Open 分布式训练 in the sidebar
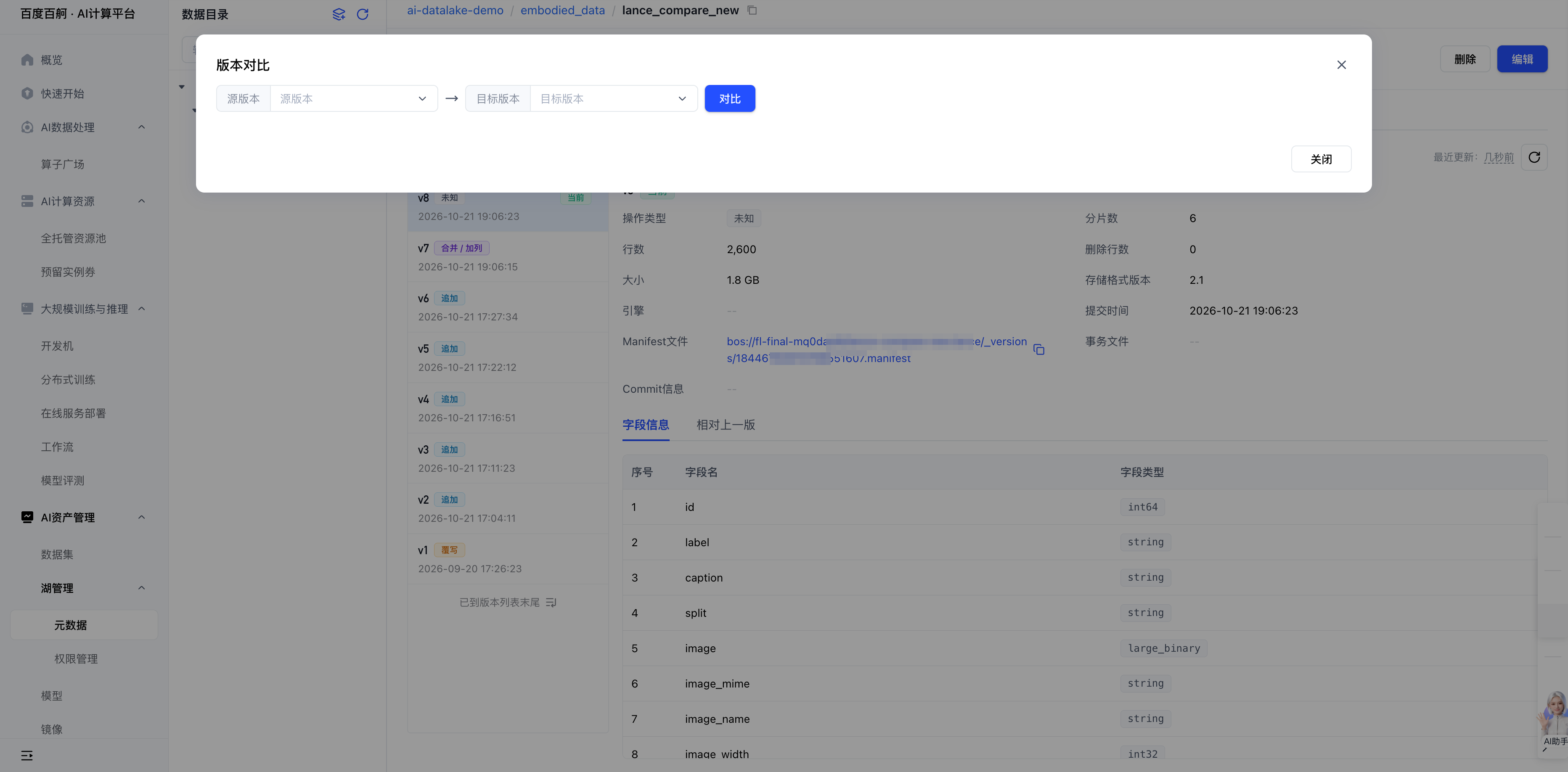 [x=68, y=380]
